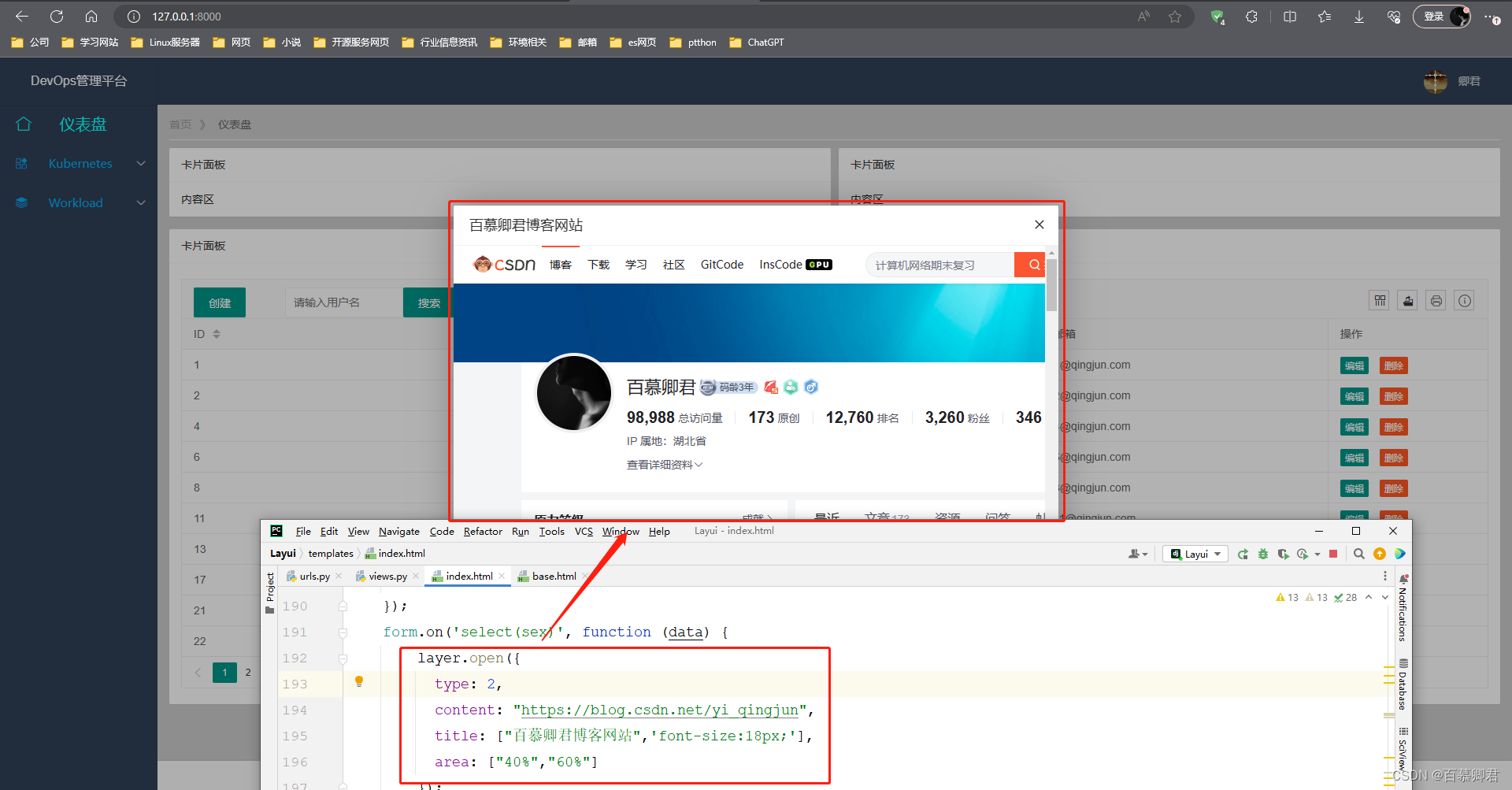
Task: Switch to the urls.py editor tab
Action: click(314, 577)
